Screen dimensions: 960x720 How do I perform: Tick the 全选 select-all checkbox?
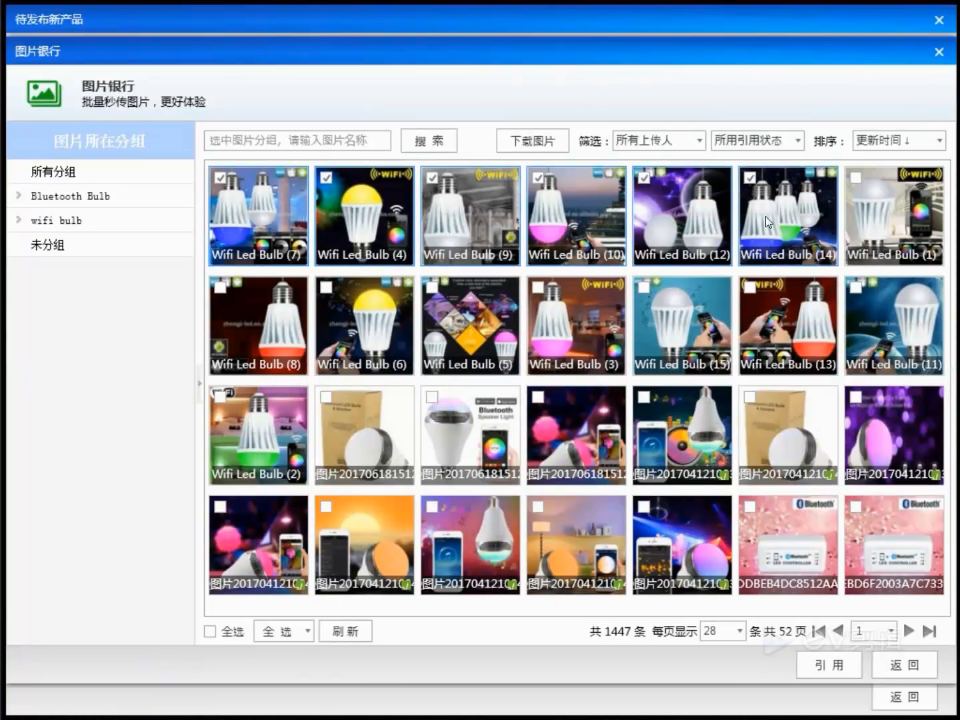210,631
